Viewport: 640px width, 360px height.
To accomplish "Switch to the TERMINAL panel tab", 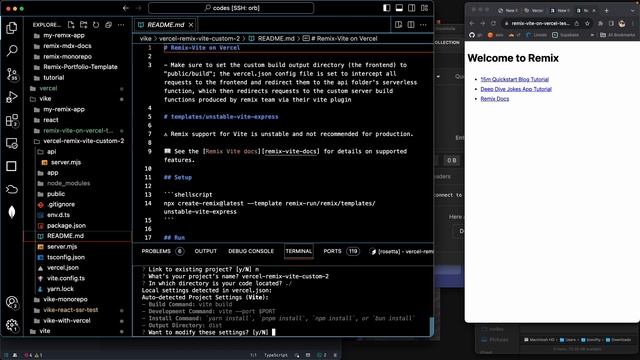I will point(298,251).
